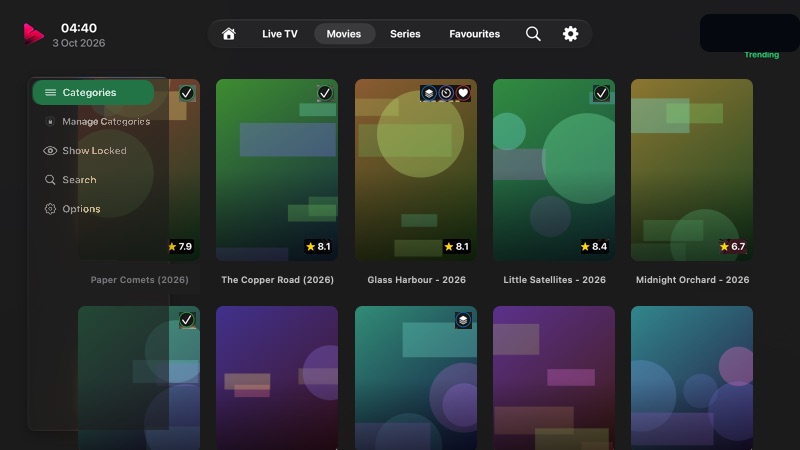This screenshot has width=800, height=450.
Task: Click the pink play-logo app icon
Action: 33,34
